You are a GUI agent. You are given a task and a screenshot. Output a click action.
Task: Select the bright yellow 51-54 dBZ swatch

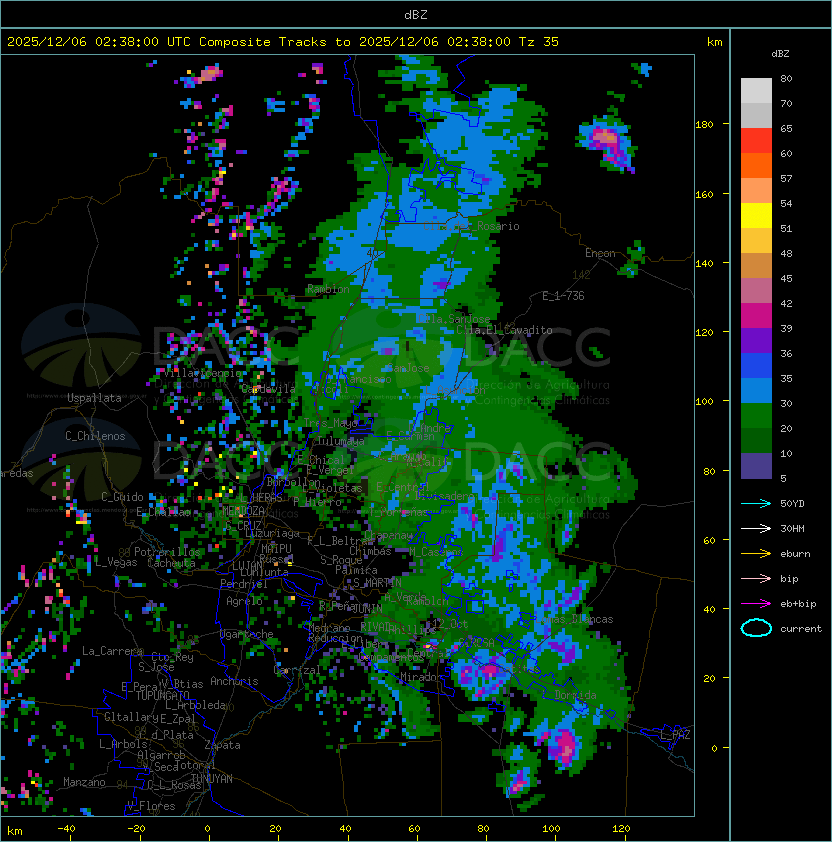[756, 216]
